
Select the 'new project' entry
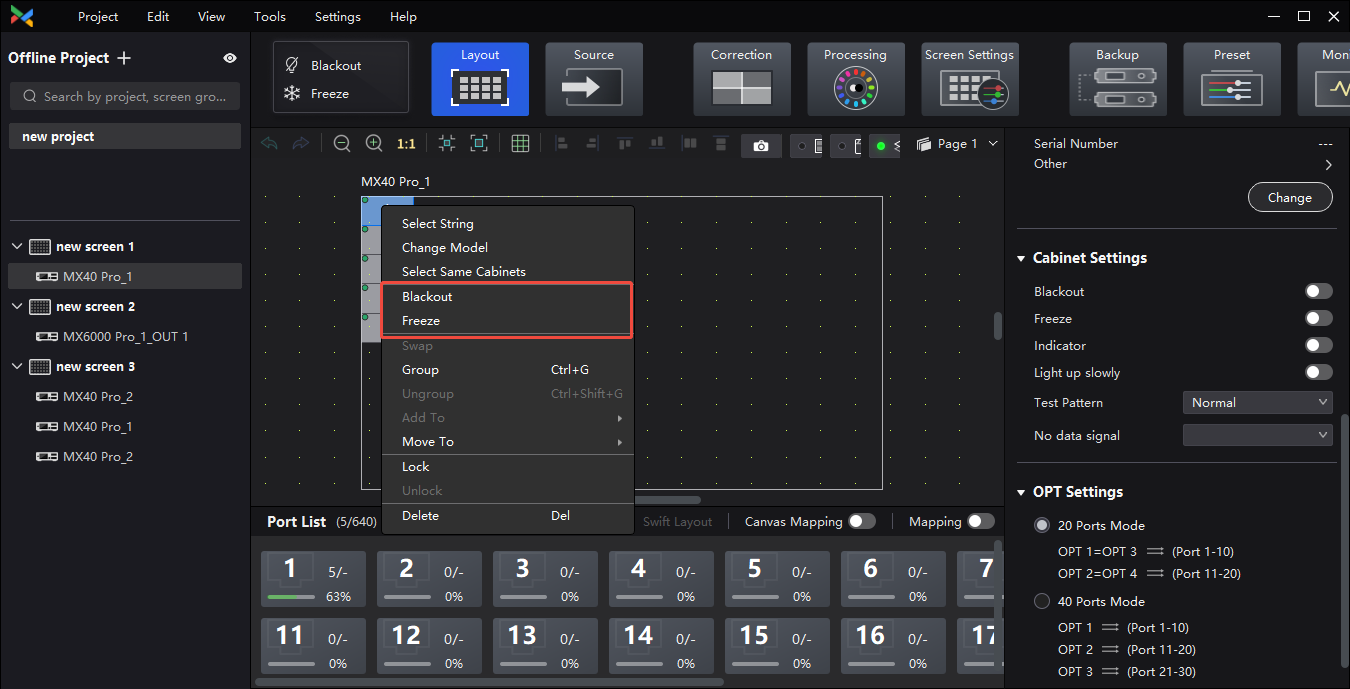(x=125, y=136)
